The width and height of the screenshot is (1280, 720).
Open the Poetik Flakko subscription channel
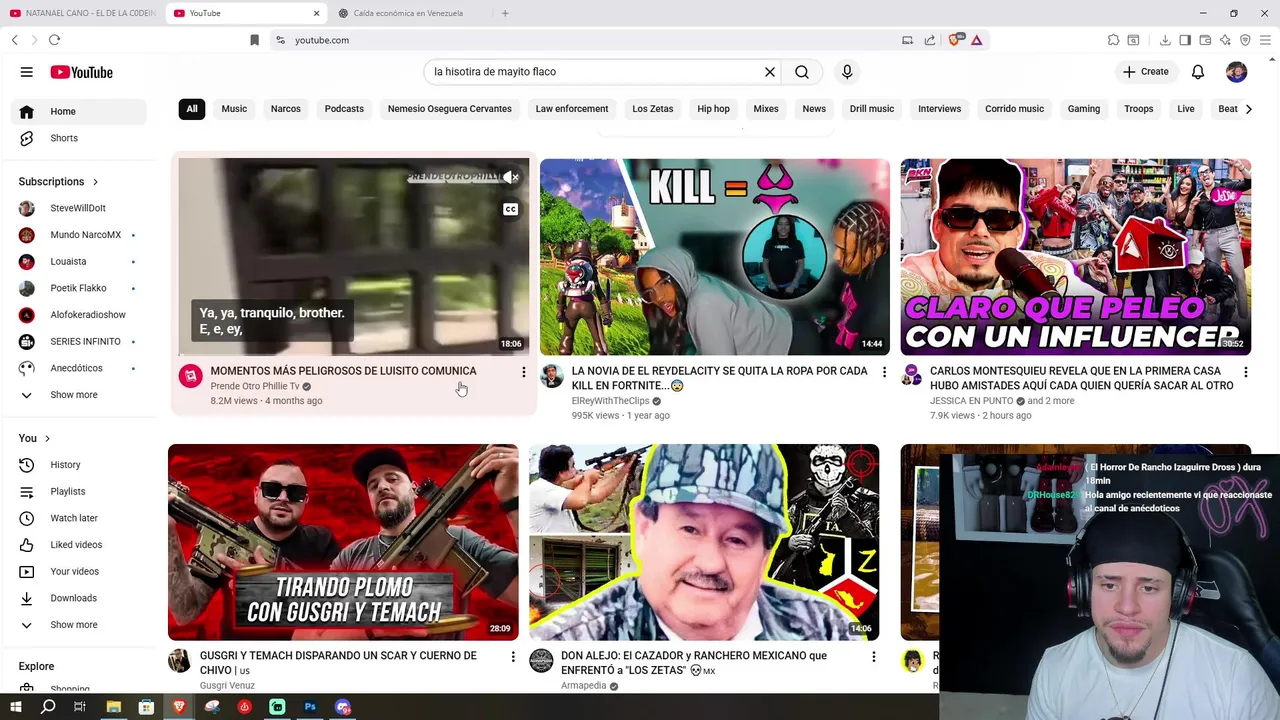[79, 288]
